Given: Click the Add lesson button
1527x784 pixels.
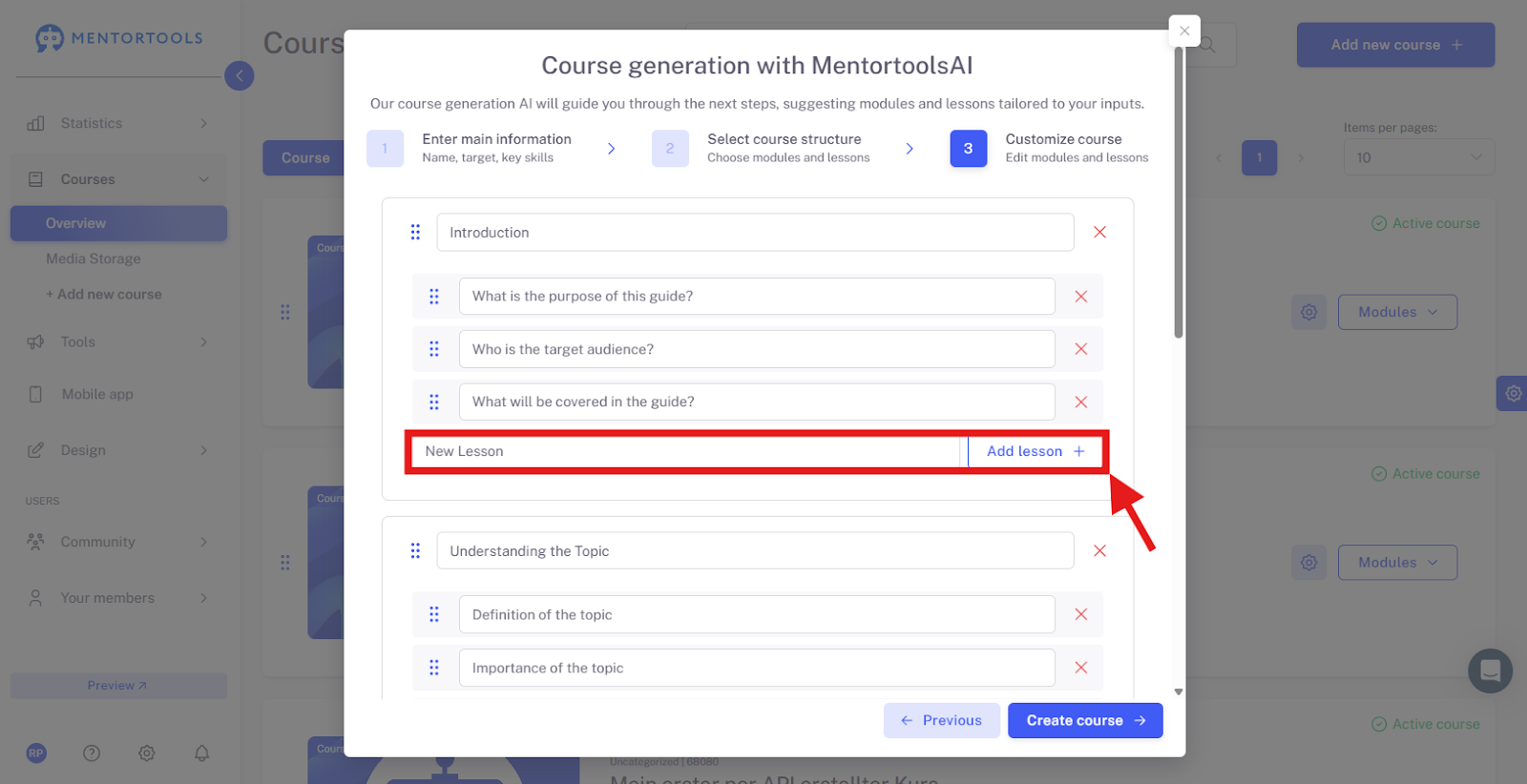Looking at the screenshot, I should 1035,451.
